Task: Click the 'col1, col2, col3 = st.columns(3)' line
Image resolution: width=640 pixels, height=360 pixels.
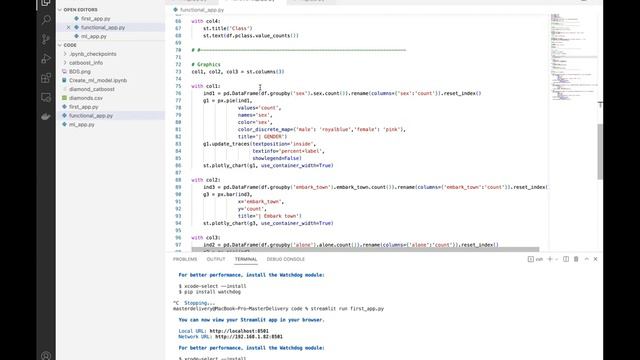Action: coord(238,72)
